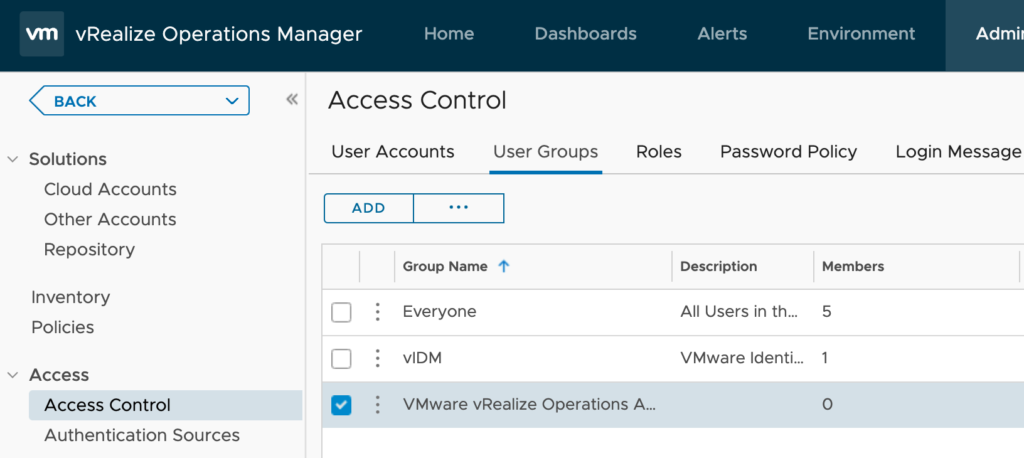Click the ADD button
The height and width of the screenshot is (458, 1024).
pos(368,208)
